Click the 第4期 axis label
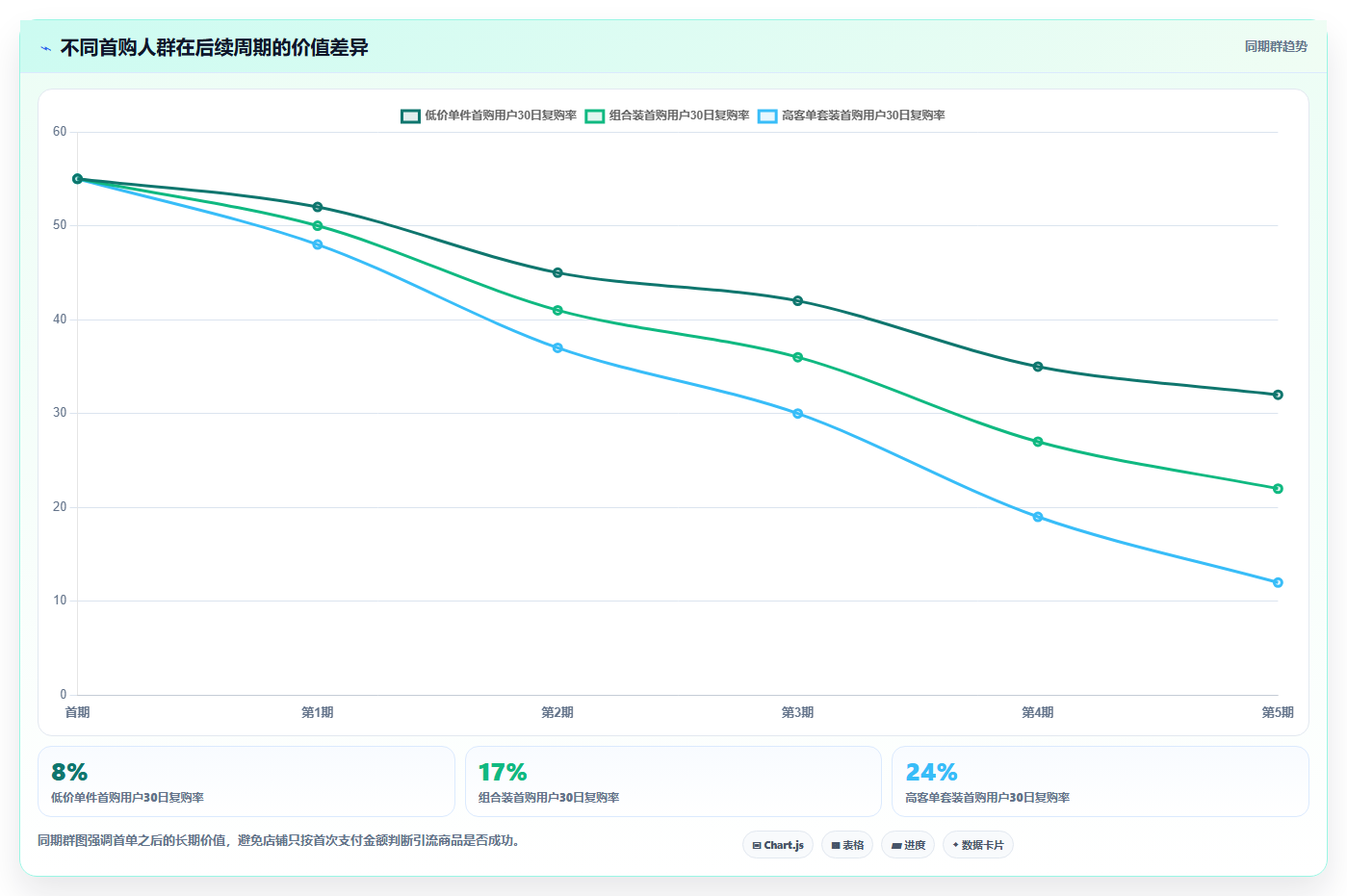 pyautogui.click(x=1038, y=712)
